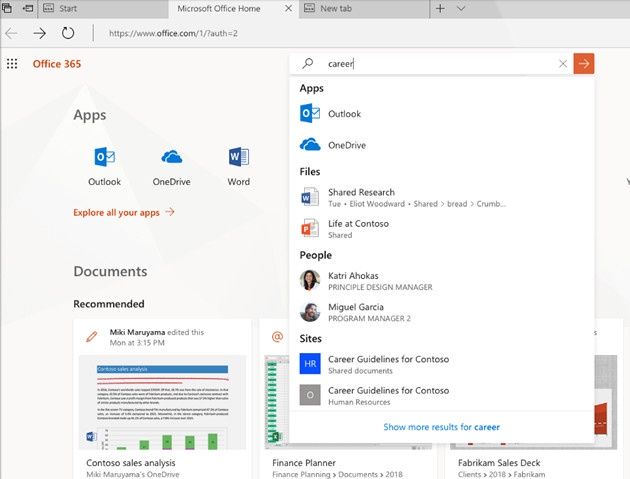Screen dimensions: 630x479
Task: Click the address bar URL
Action: tap(173, 33)
